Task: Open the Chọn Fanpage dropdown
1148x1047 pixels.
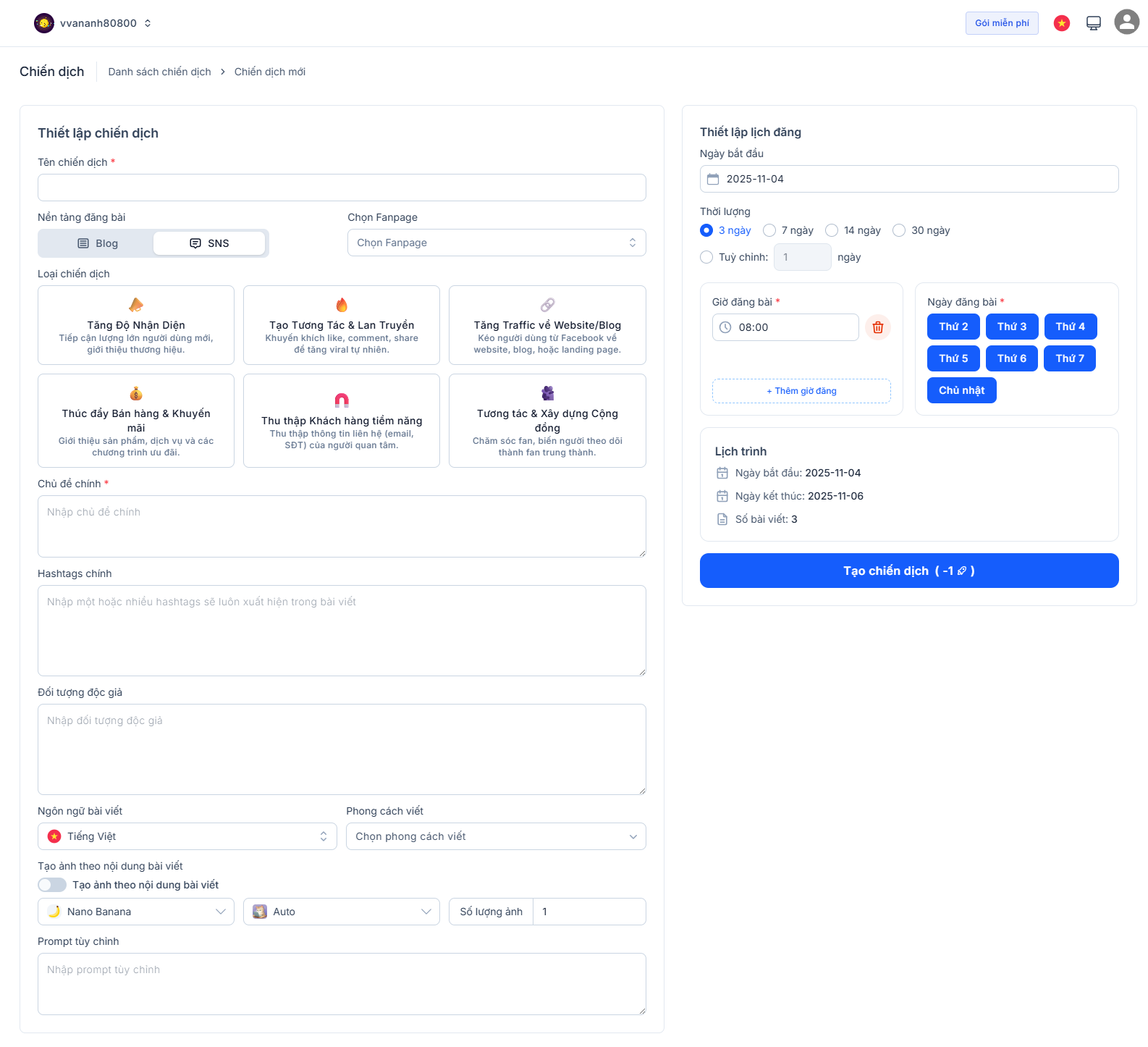Action: pos(497,243)
